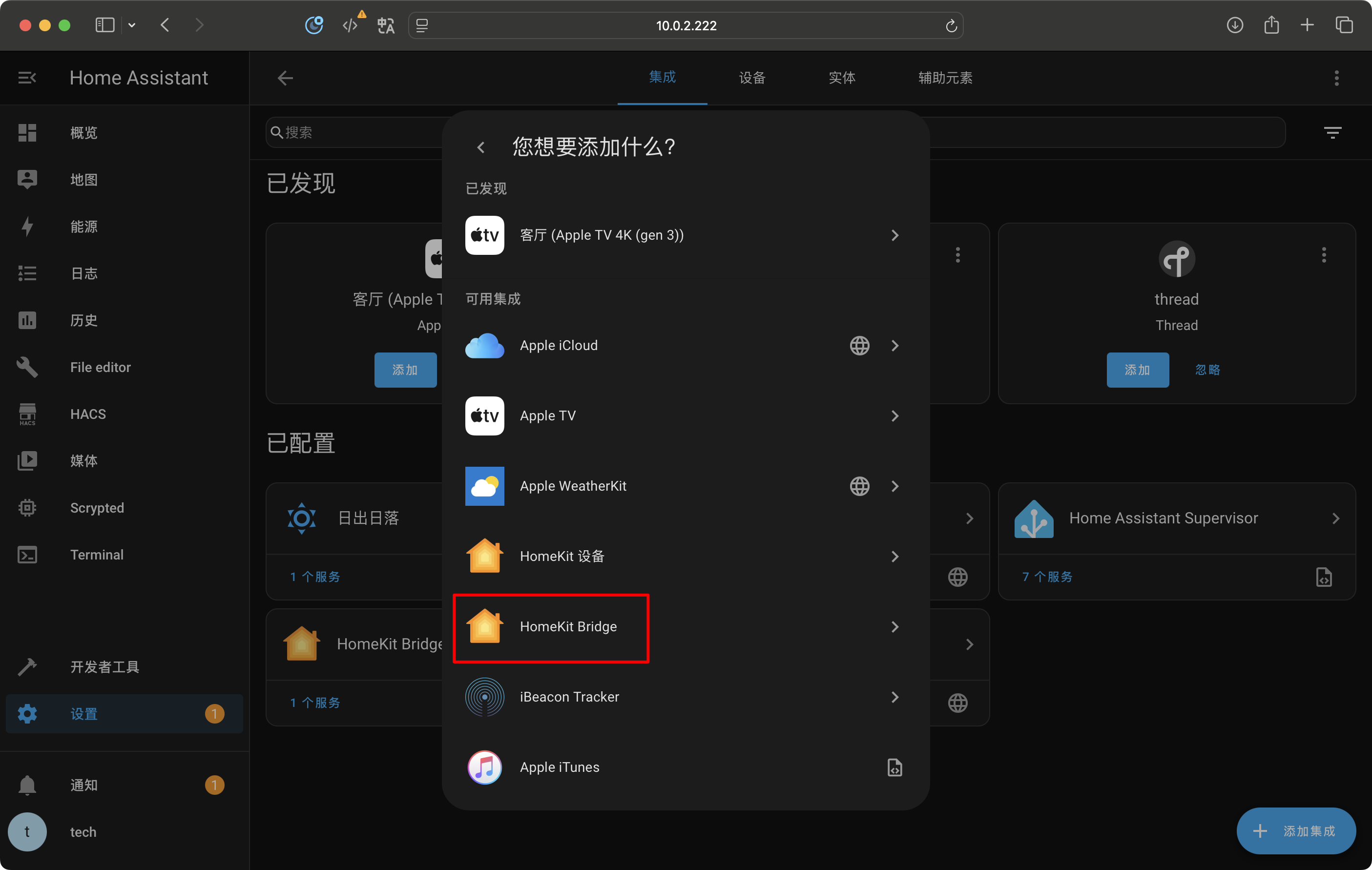
Task: Click Safari back navigation arrow
Action: 165,25
